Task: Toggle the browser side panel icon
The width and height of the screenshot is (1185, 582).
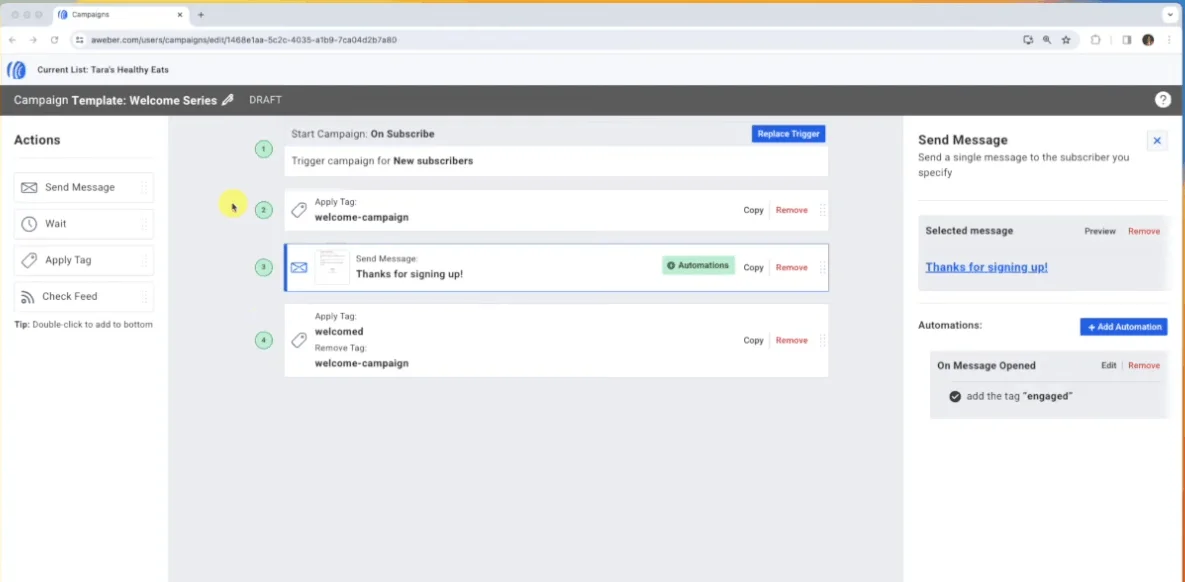Action: click(x=1126, y=40)
